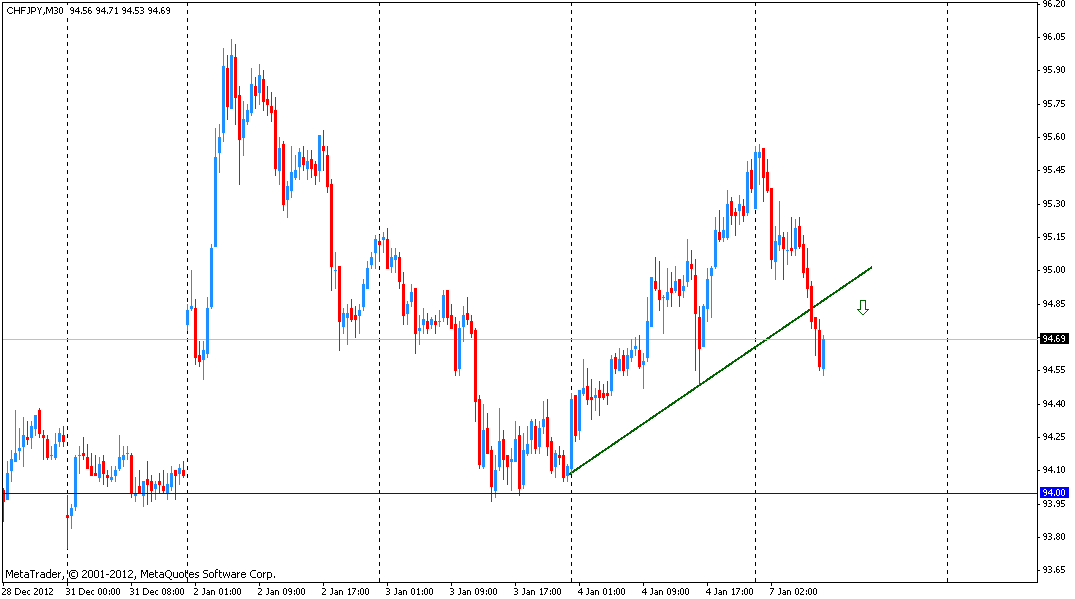Click the 95.45 price axis label
The image size is (1075, 599).
[1054, 170]
